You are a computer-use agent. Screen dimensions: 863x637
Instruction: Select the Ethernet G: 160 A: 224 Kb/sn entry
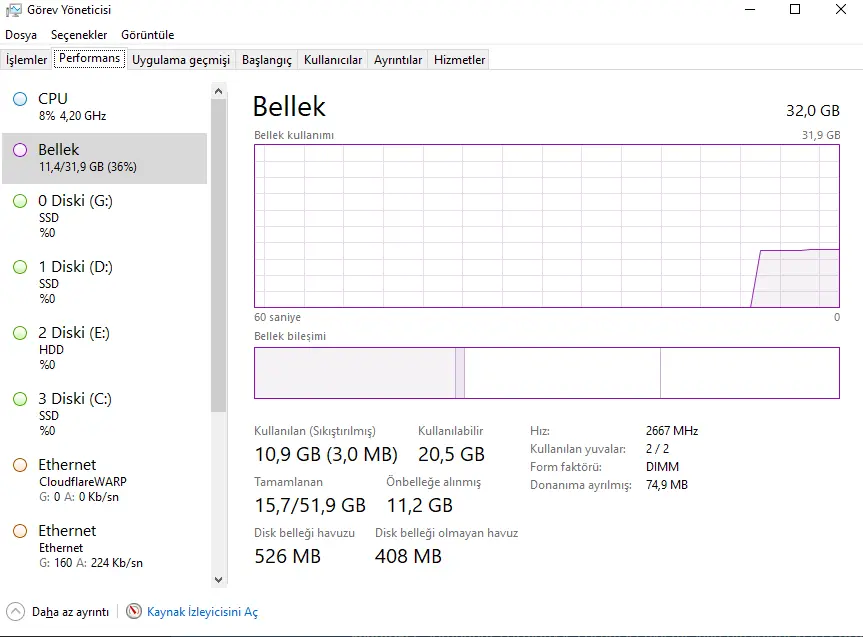click(x=105, y=546)
